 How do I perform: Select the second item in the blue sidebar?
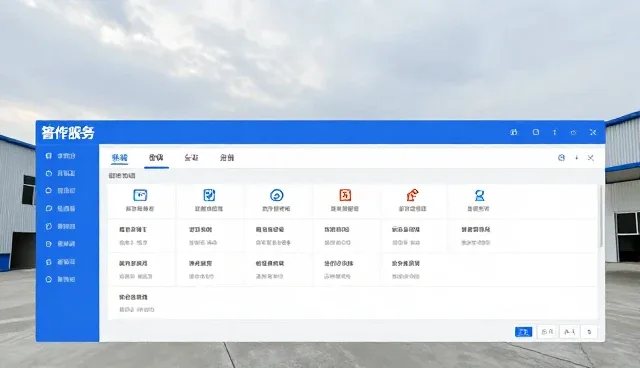tap(61, 173)
